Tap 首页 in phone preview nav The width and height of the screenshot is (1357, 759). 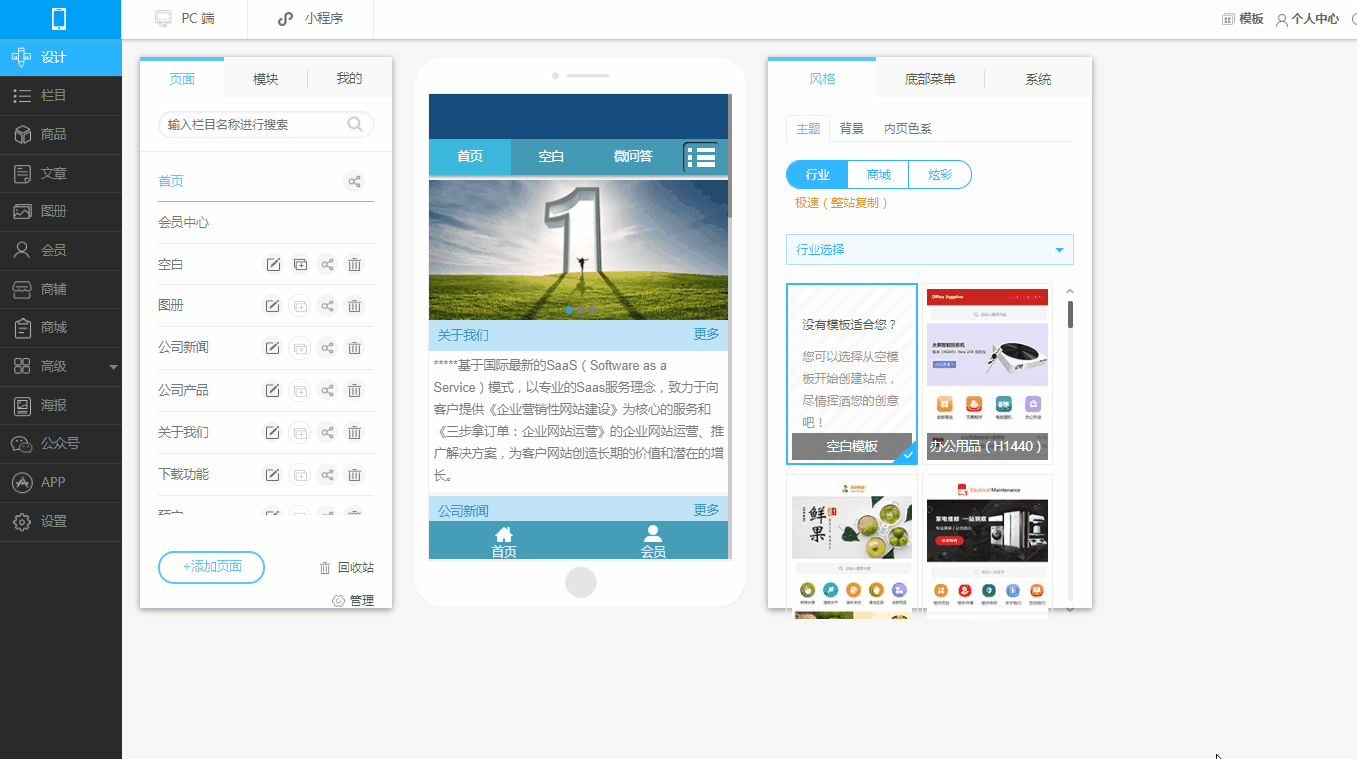[x=470, y=156]
